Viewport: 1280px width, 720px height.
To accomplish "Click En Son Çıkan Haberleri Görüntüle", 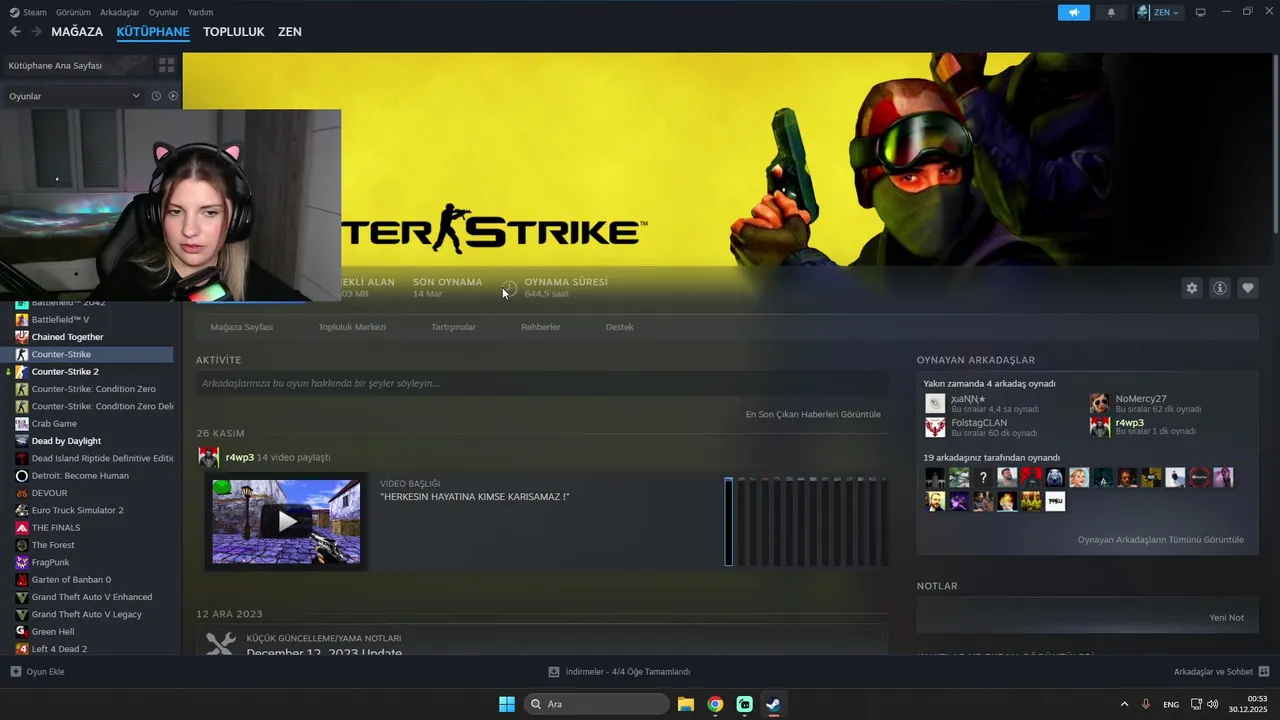I will (x=813, y=414).
